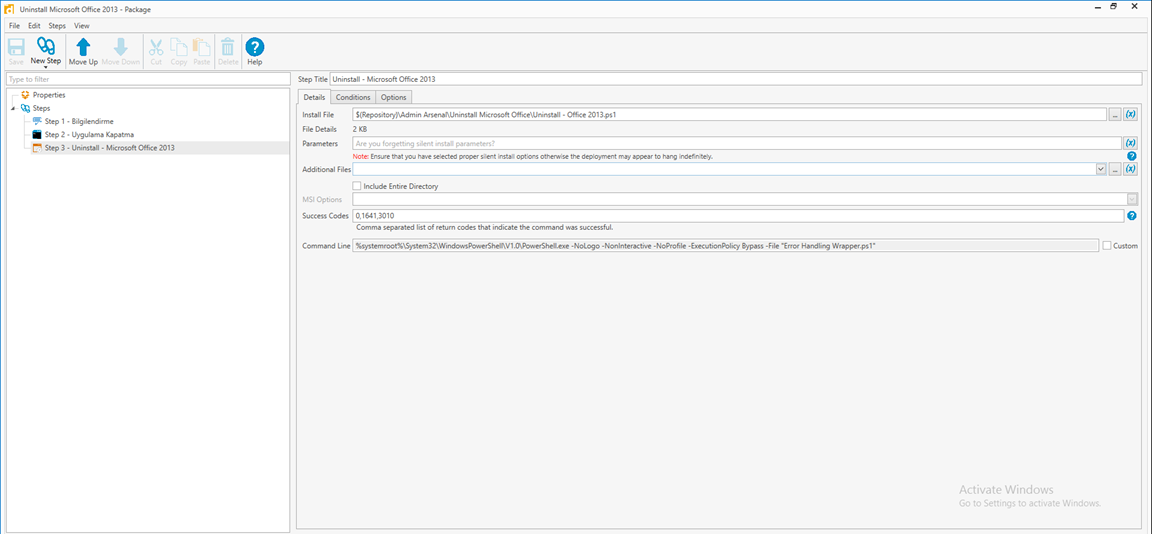The image size is (1152, 534).
Task: Browse for Install File with ellipsis button
Action: point(1115,115)
